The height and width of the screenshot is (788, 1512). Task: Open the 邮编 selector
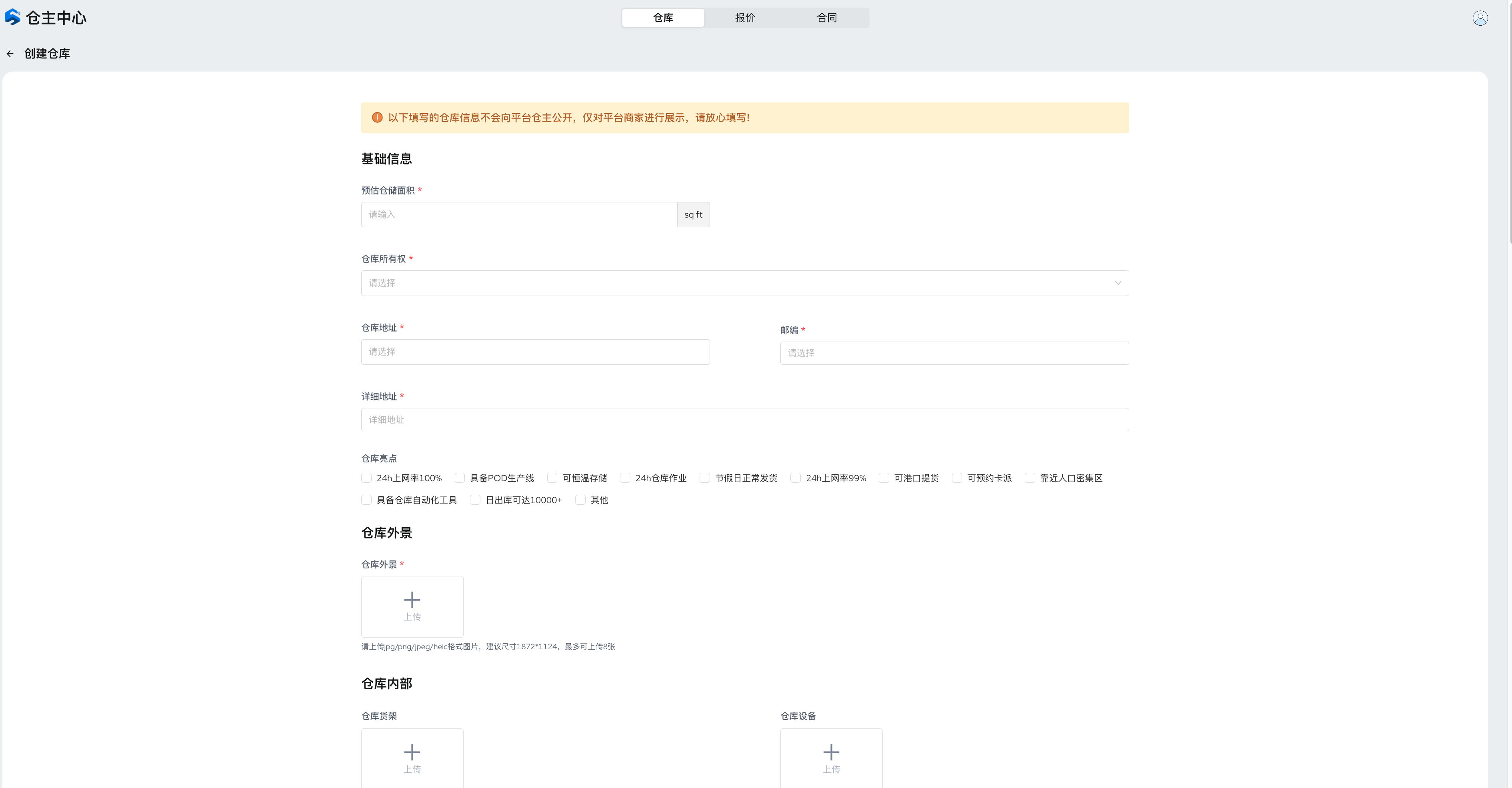pos(954,353)
